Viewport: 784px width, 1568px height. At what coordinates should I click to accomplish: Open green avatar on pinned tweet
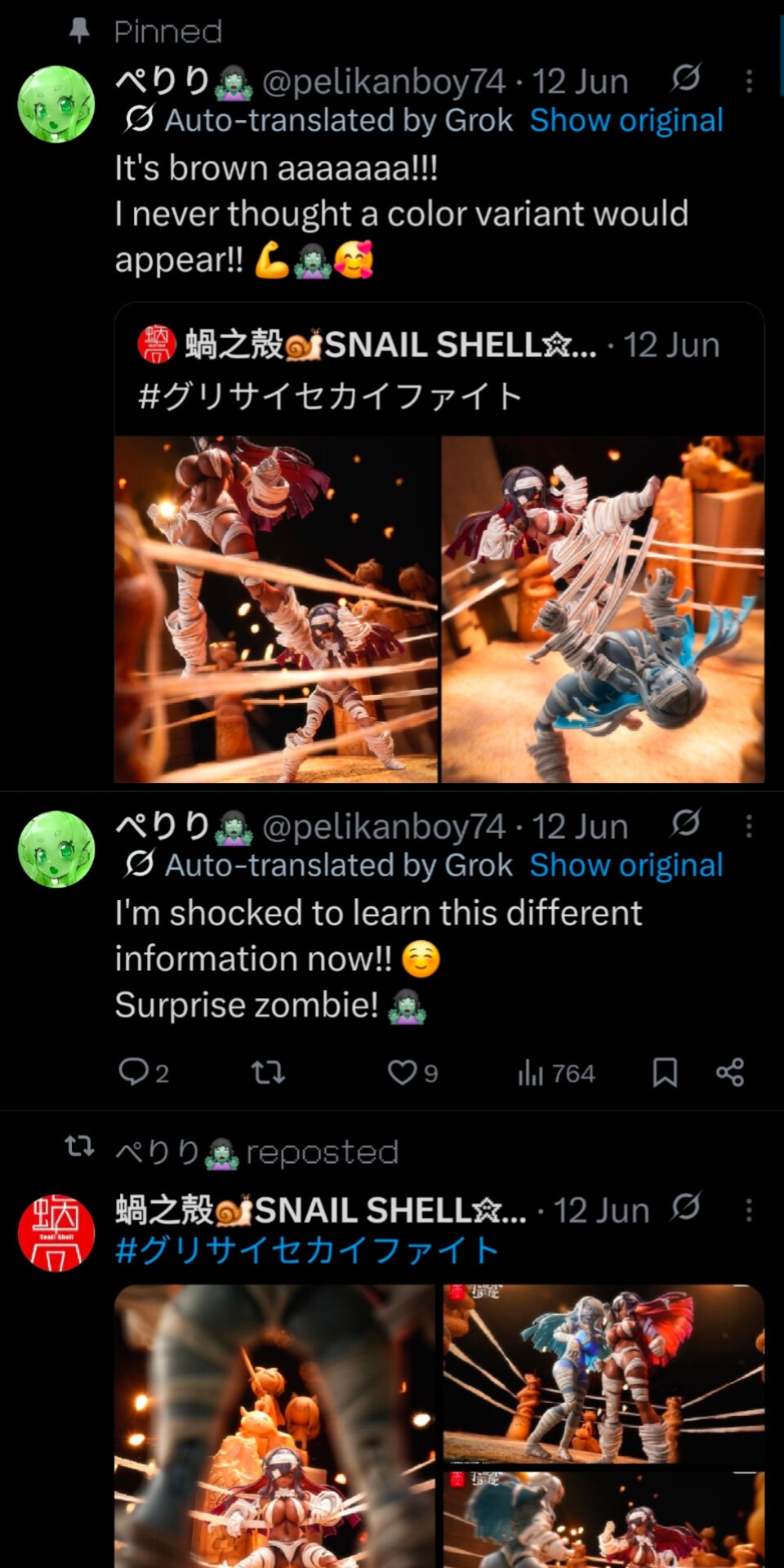pyautogui.click(x=56, y=105)
